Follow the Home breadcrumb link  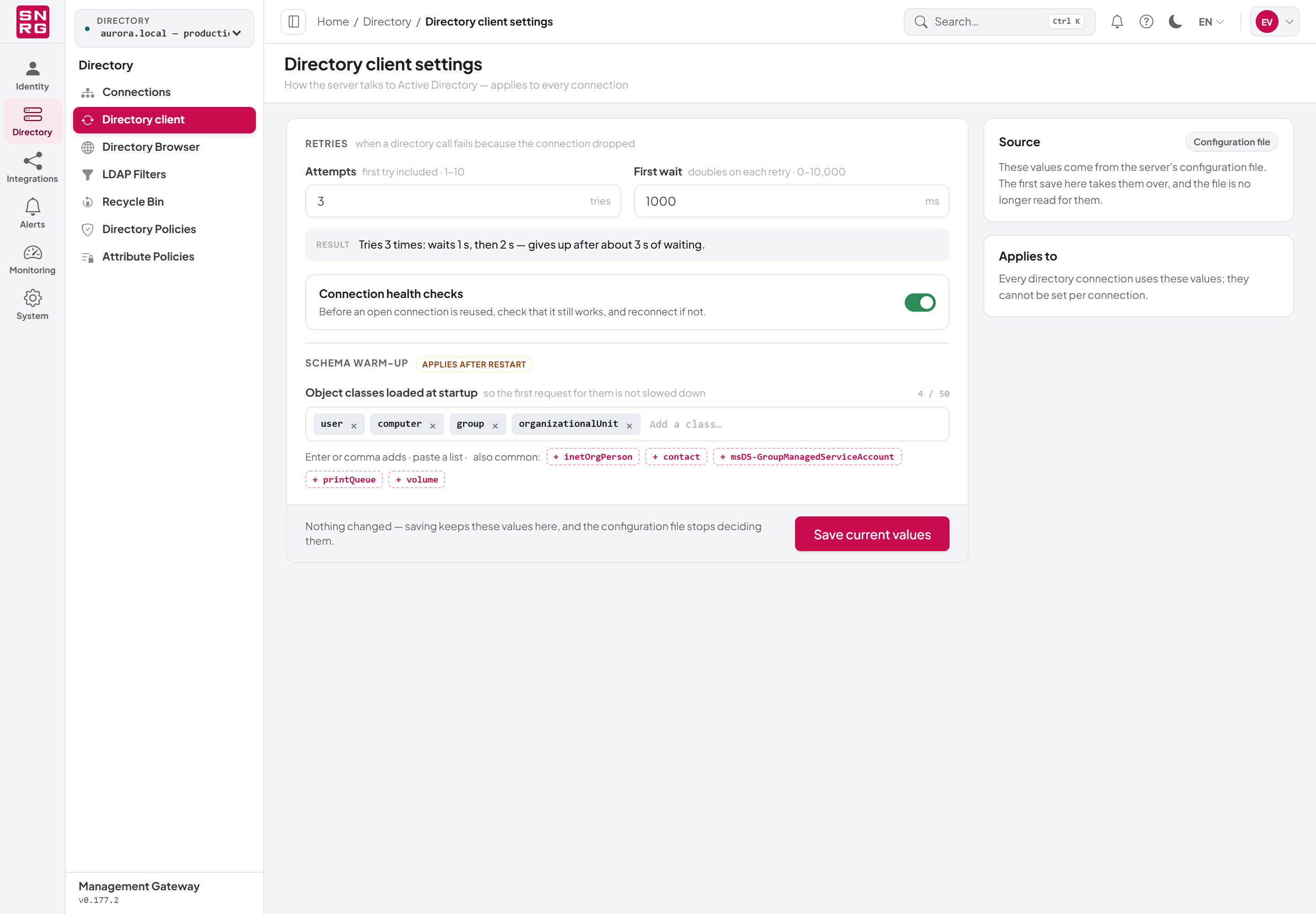point(333,22)
